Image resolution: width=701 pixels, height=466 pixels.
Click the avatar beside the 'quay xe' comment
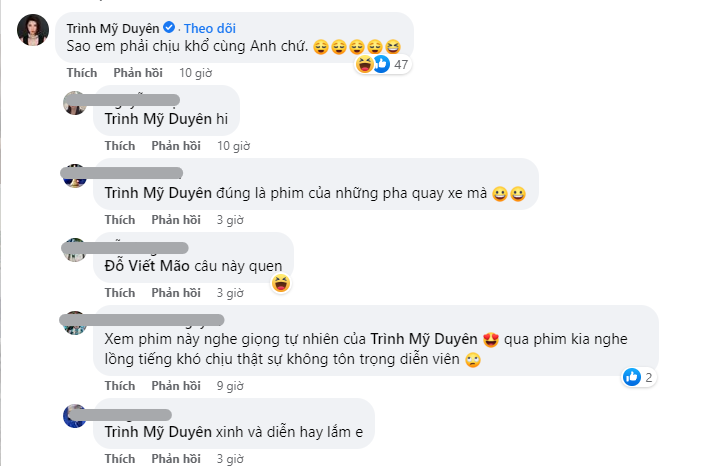(74, 177)
